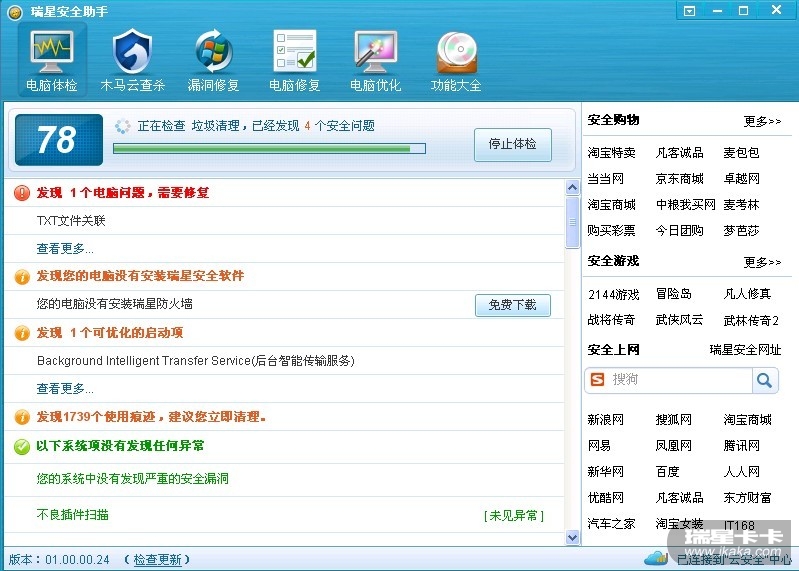Open 搜狐网 site link
Viewport: 799px width, 571px height.
(674, 420)
